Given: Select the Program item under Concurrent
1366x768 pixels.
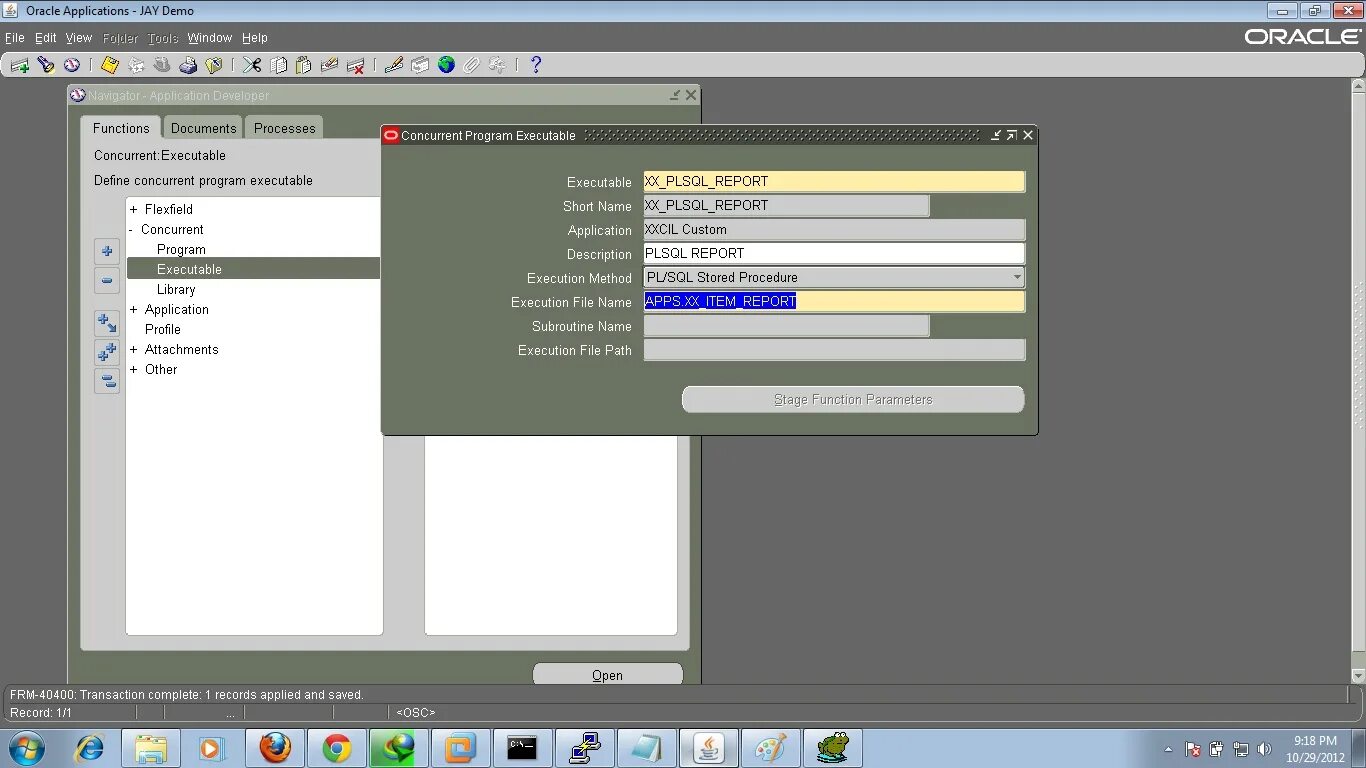Looking at the screenshot, I should click(181, 250).
